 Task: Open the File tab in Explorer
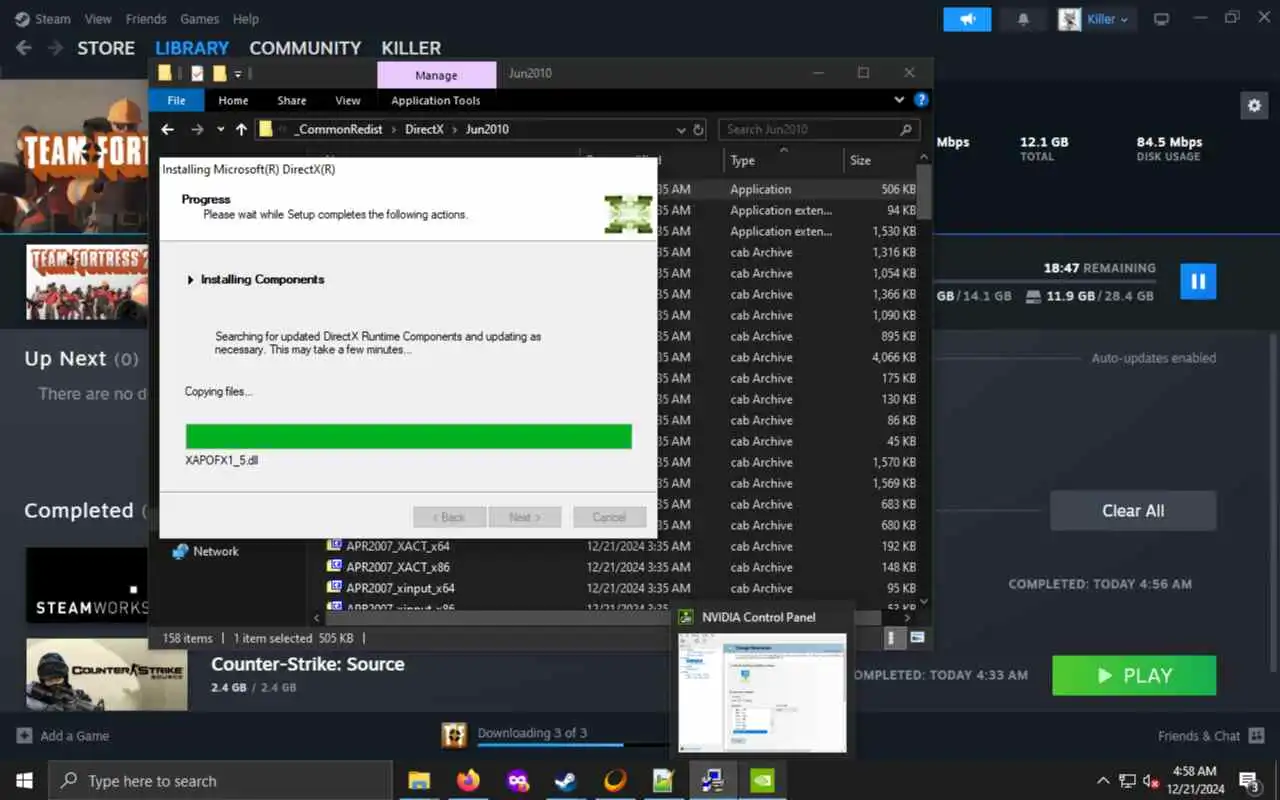pos(176,100)
